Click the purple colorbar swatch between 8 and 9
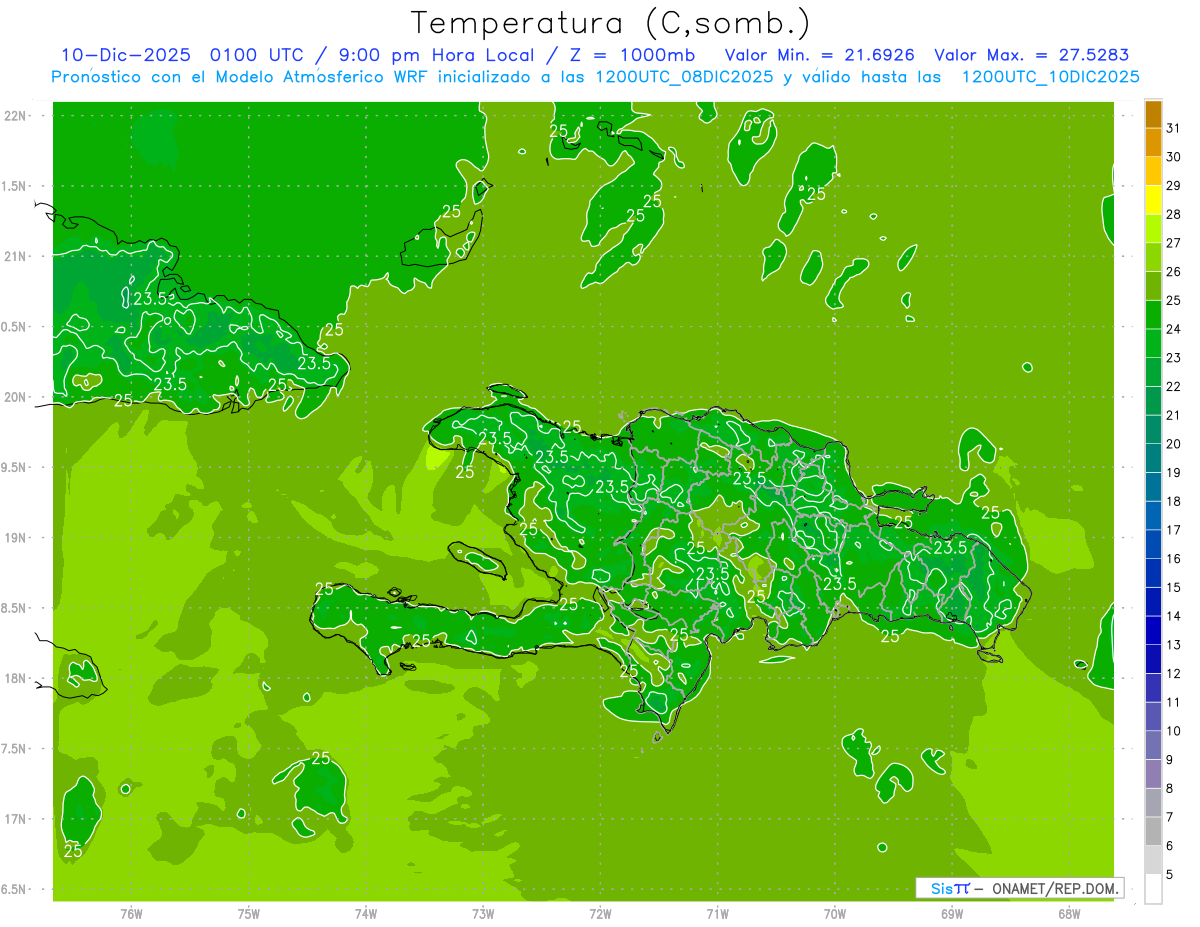Image resolution: width=1200 pixels, height=927 pixels. [x=1153, y=774]
